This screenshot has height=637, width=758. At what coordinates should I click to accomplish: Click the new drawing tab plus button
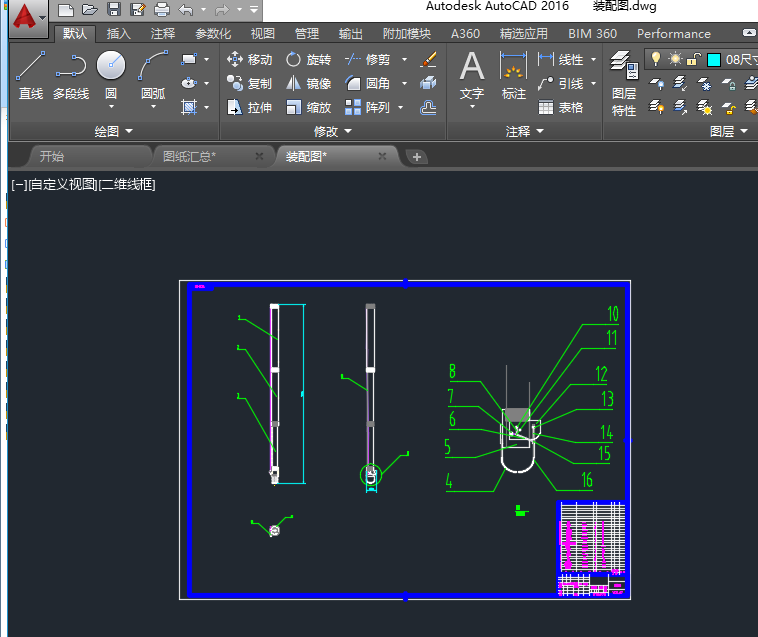tap(418, 156)
